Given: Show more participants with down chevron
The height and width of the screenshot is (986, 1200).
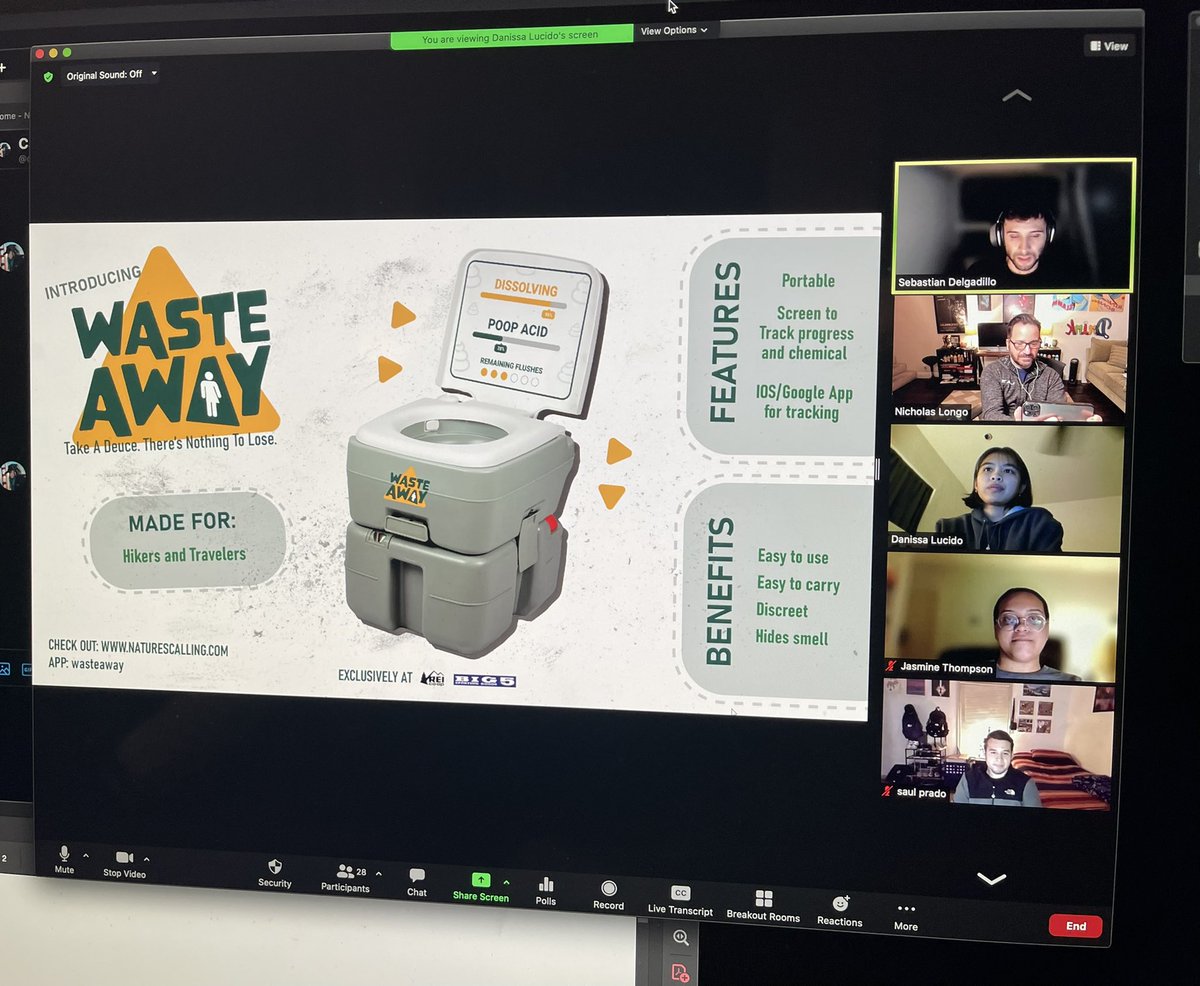Looking at the screenshot, I should (991, 879).
